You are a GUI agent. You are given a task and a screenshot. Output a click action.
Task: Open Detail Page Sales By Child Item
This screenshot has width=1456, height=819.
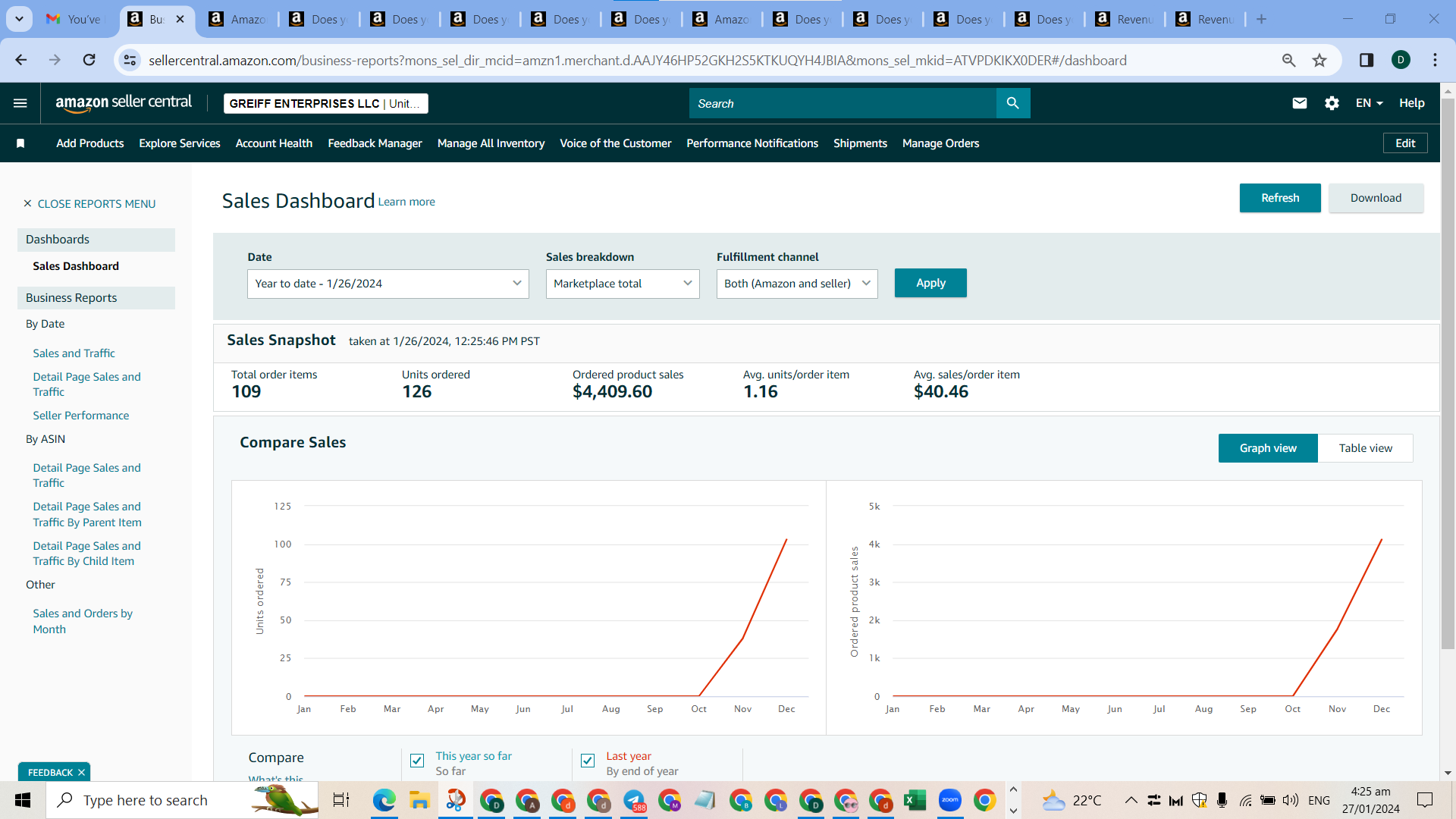[86, 554]
